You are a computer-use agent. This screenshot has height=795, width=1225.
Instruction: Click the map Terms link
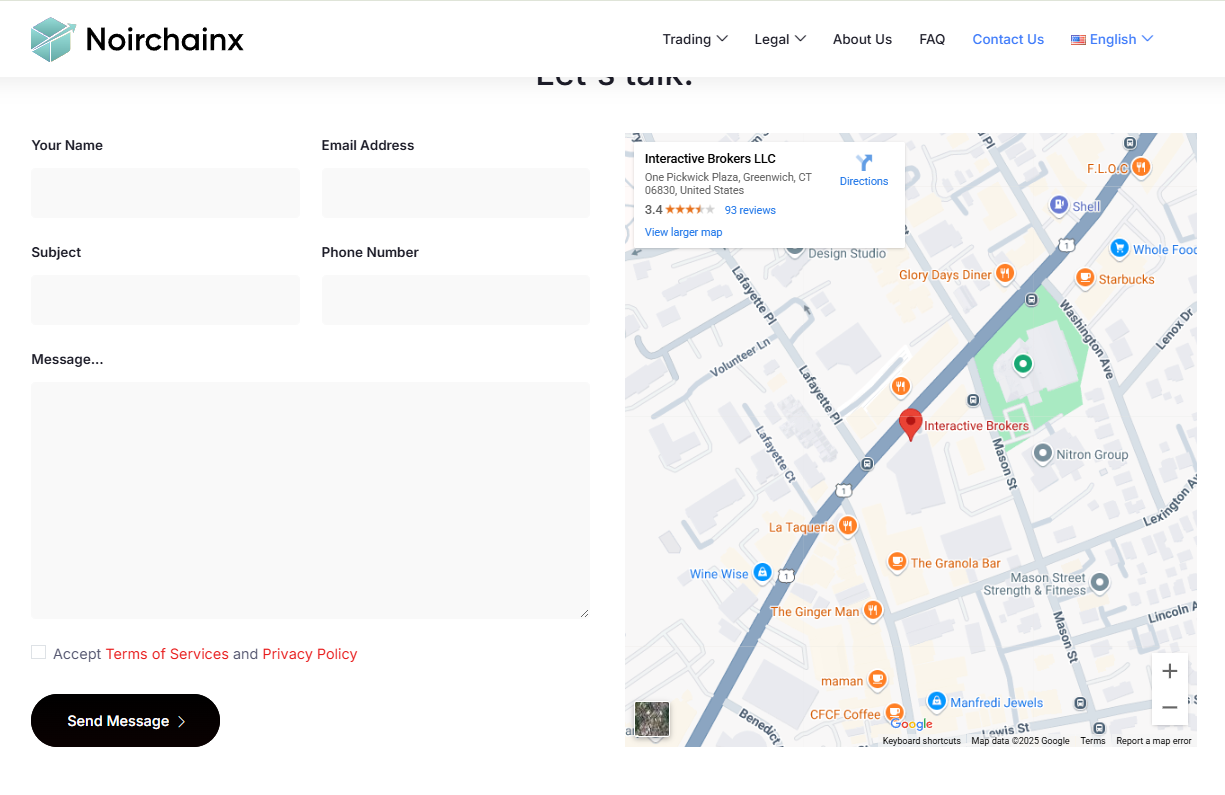click(x=1093, y=741)
